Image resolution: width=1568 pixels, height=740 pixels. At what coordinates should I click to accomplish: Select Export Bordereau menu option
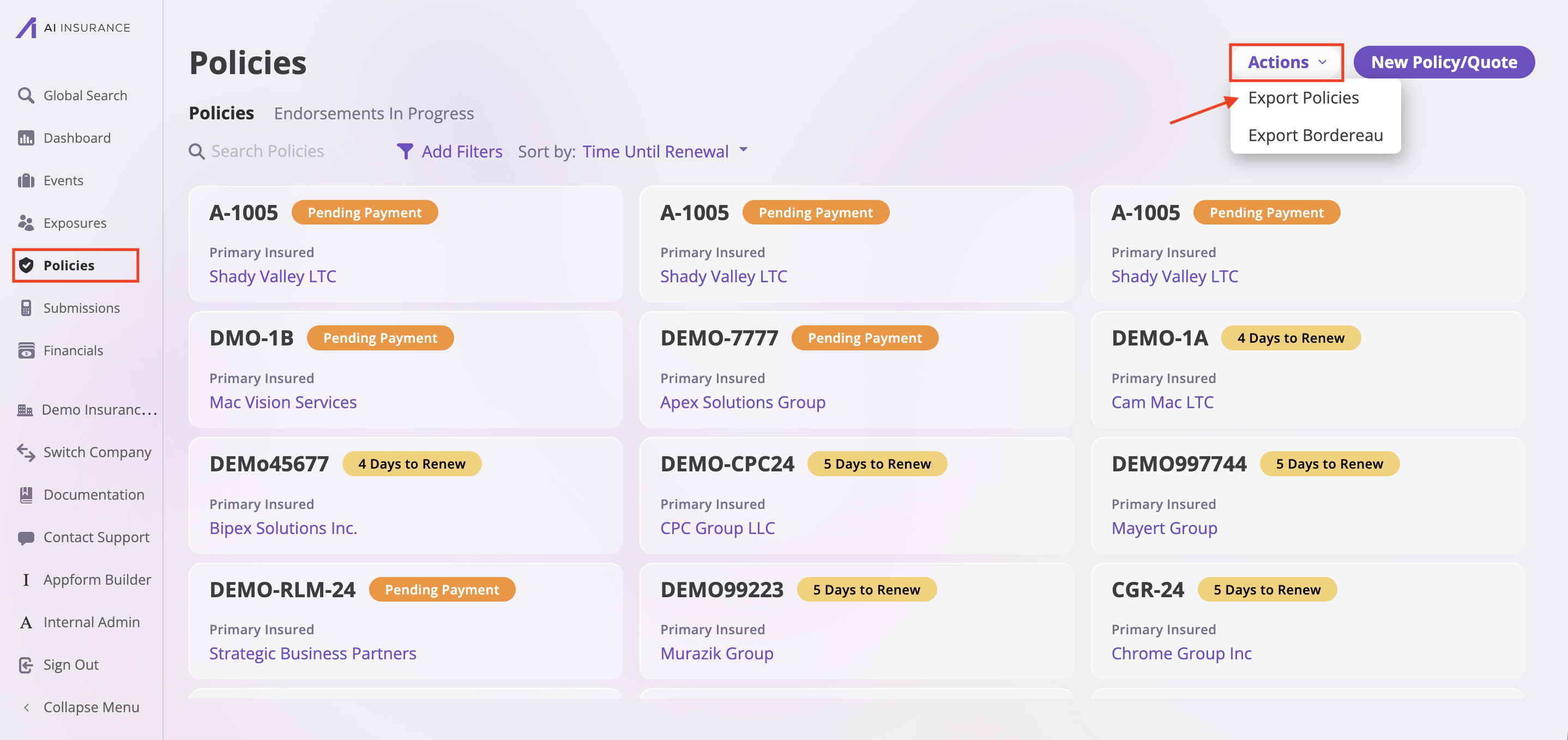click(x=1315, y=135)
